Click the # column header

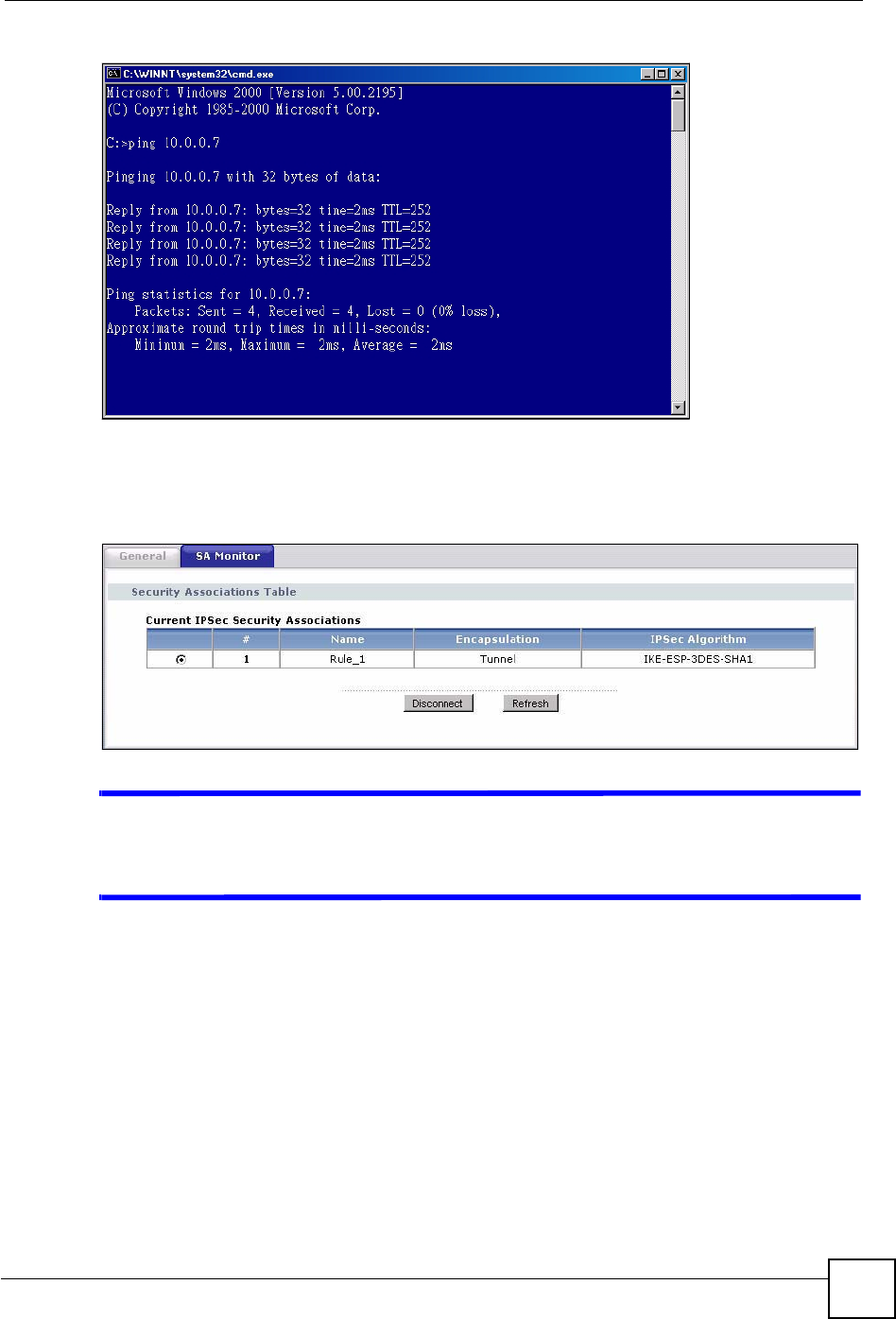(x=246, y=639)
